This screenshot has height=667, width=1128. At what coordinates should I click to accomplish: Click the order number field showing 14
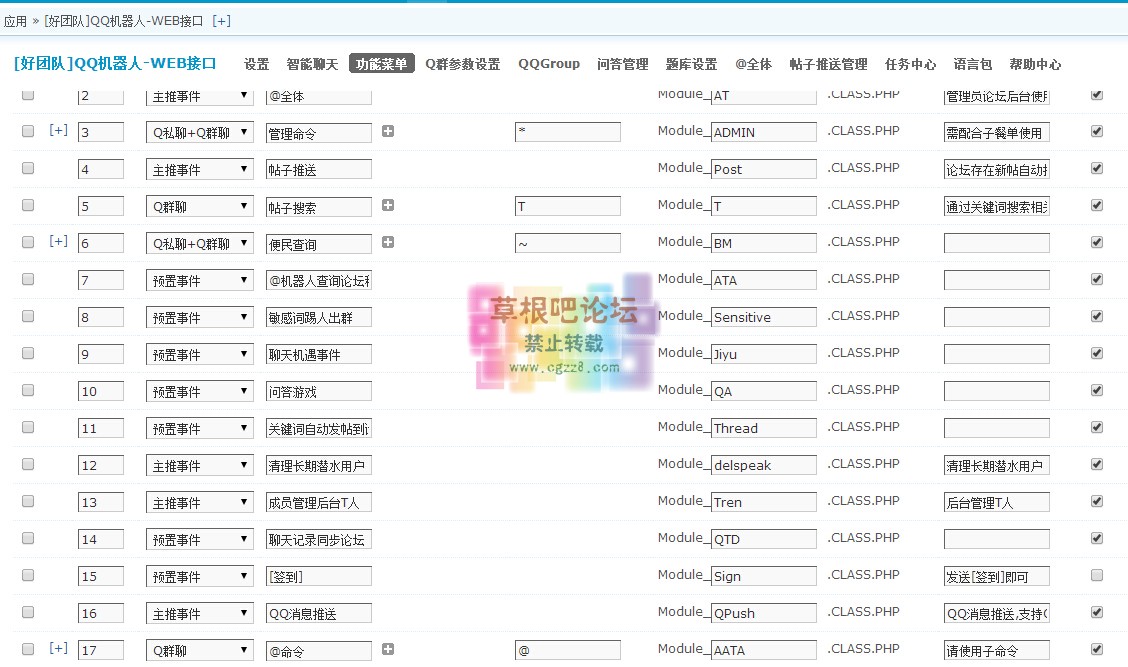pos(100,539)
